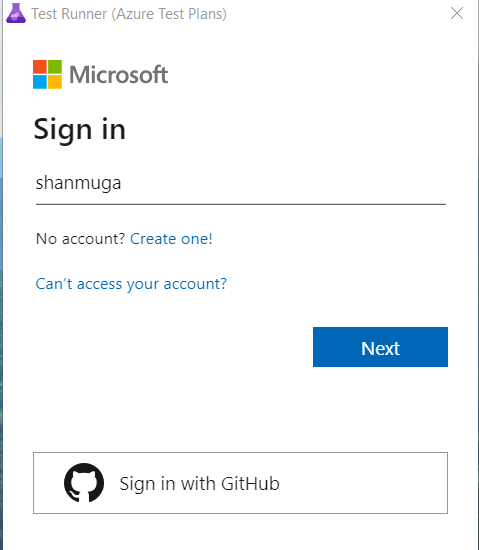
Task: Click the Microsoft four-square logo
Action: point(47,74)
